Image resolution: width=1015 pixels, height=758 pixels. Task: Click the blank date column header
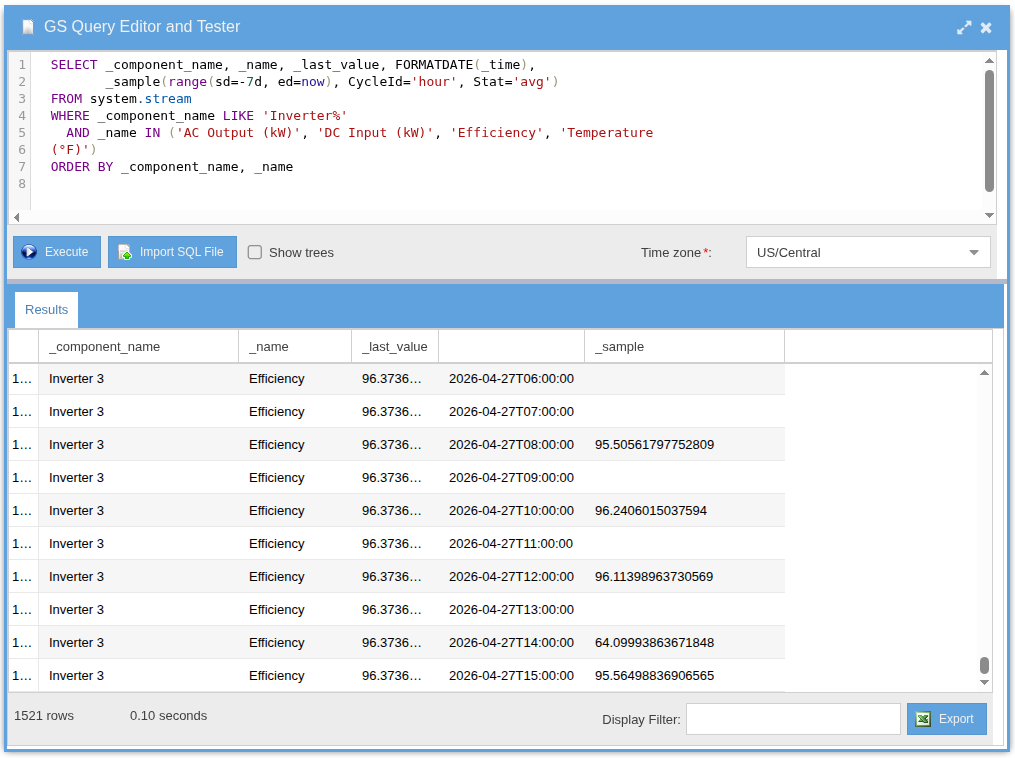[511, 347]
